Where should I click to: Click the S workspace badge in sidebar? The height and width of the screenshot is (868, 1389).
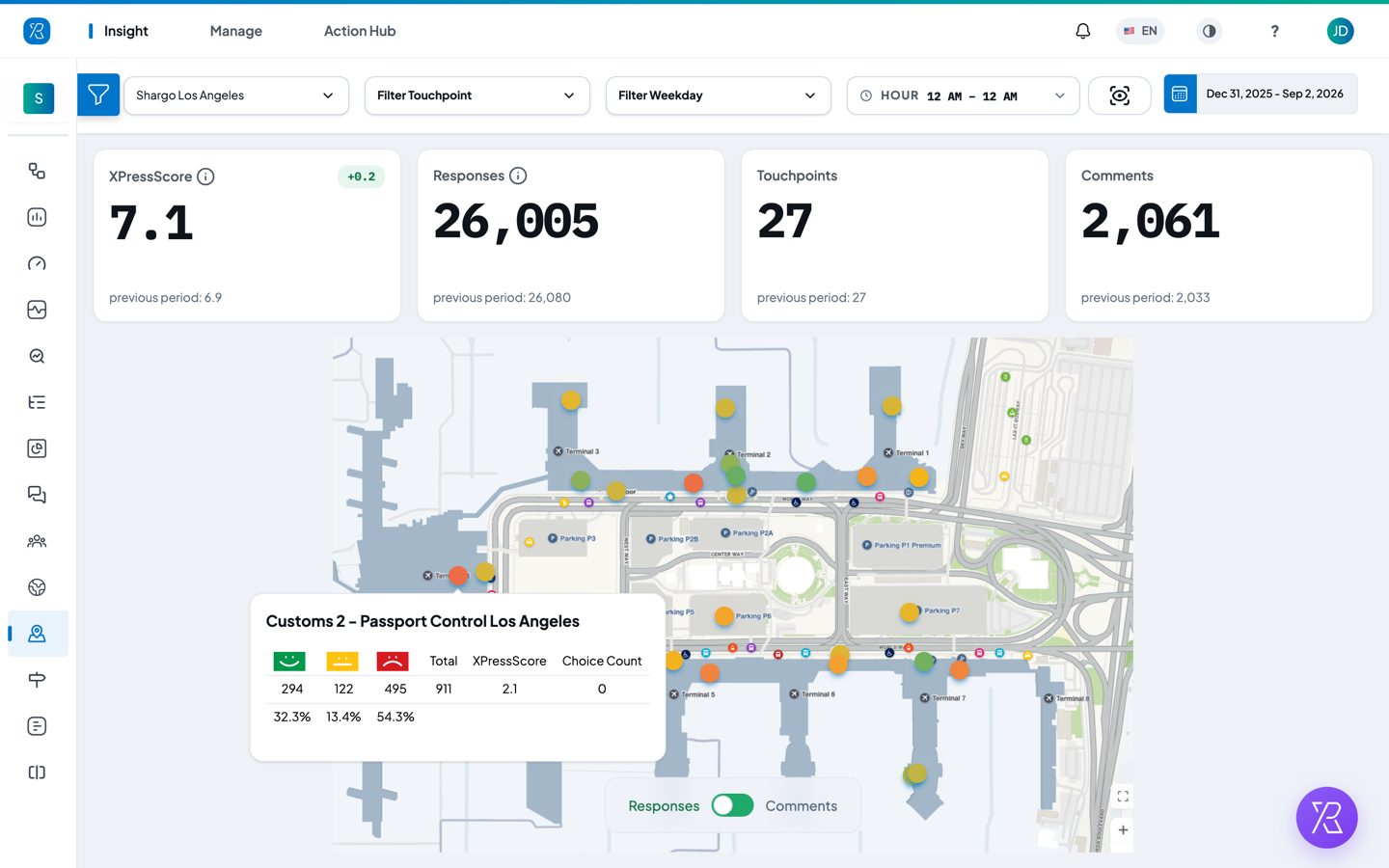coord(39,98)
